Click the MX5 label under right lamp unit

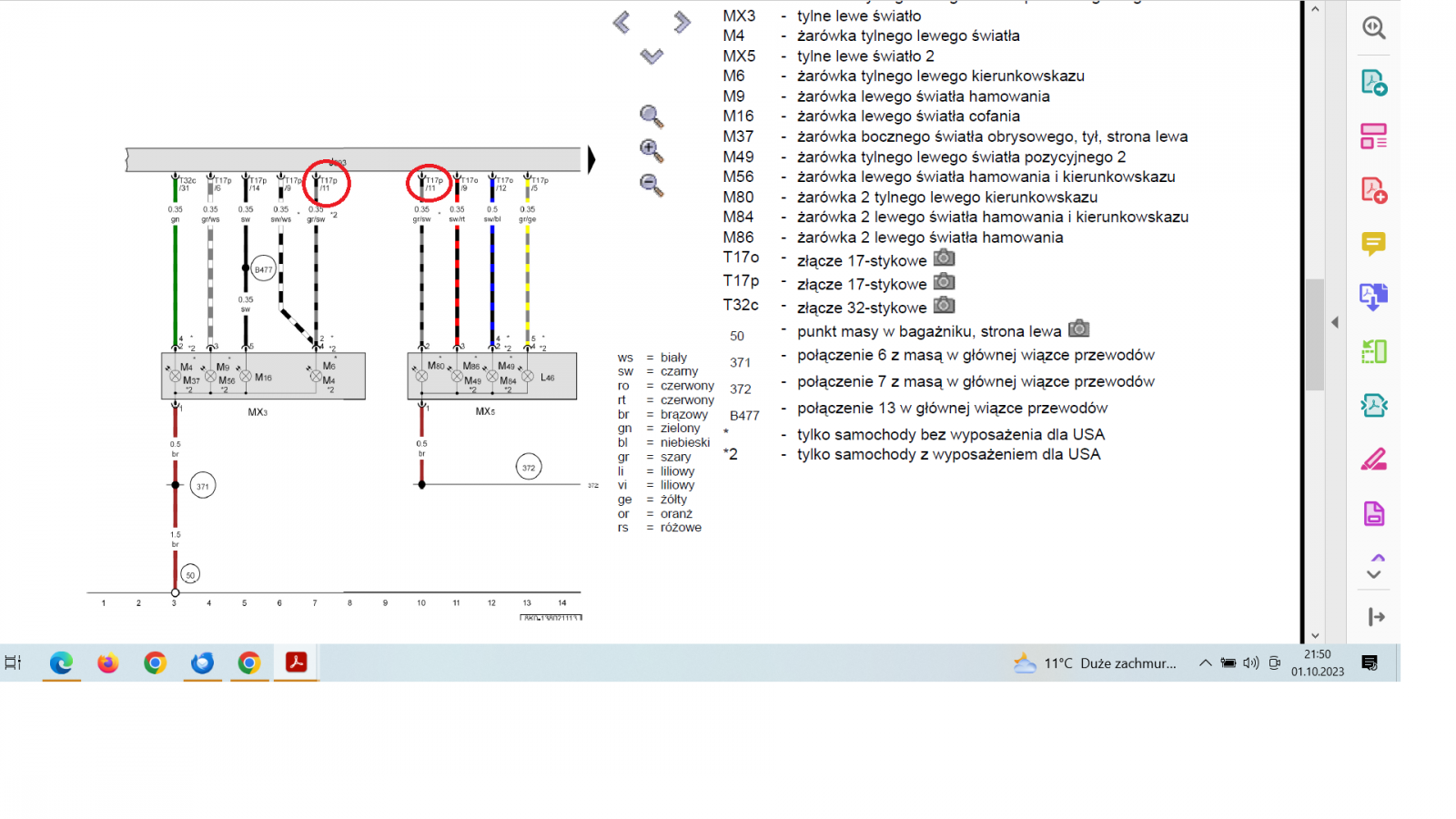tap(485, 411)
